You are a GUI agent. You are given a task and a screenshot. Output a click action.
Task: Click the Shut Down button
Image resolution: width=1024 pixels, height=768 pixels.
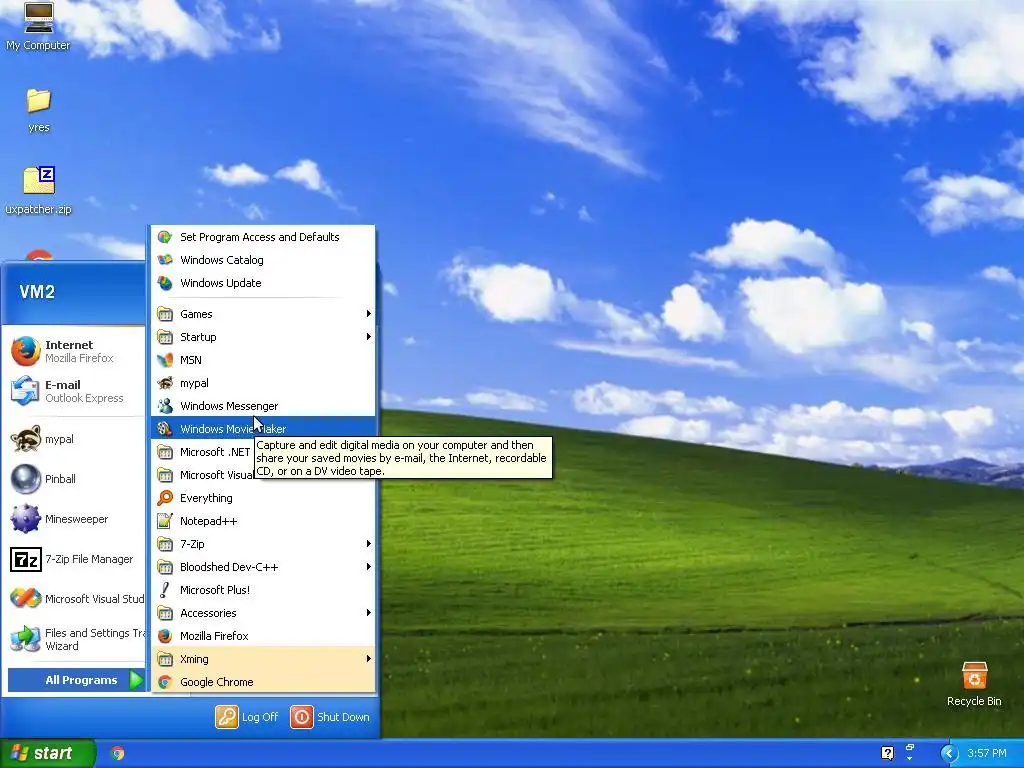point(330,717)
